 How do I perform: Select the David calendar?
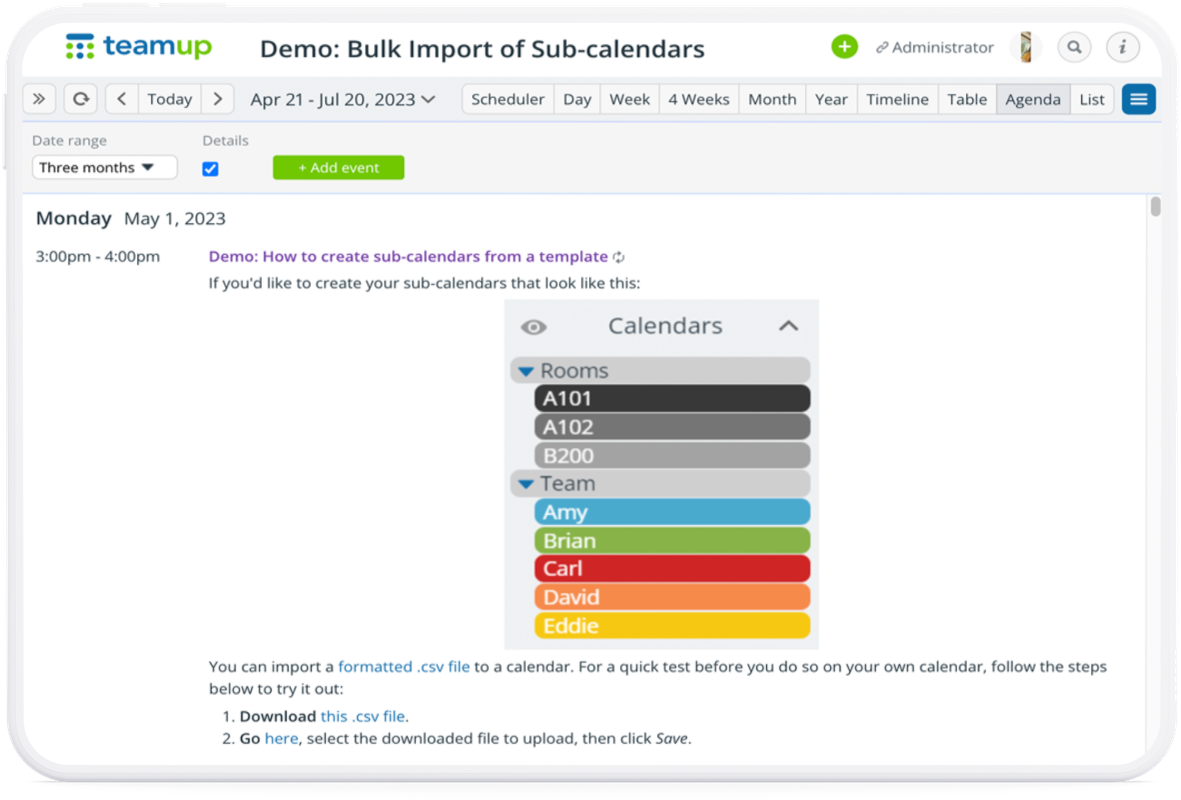click(x=672, y=597)
